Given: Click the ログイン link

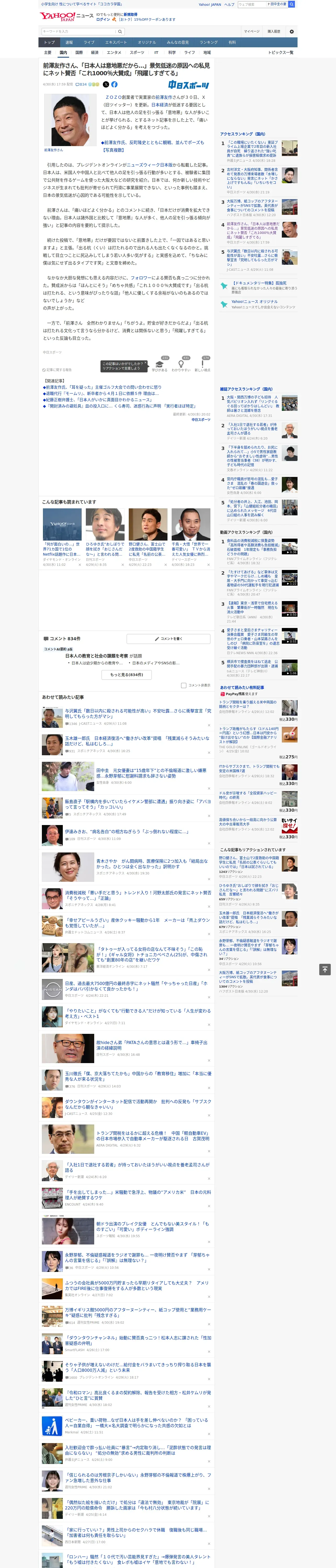Looking at the screenshot, I should point(103,20).
